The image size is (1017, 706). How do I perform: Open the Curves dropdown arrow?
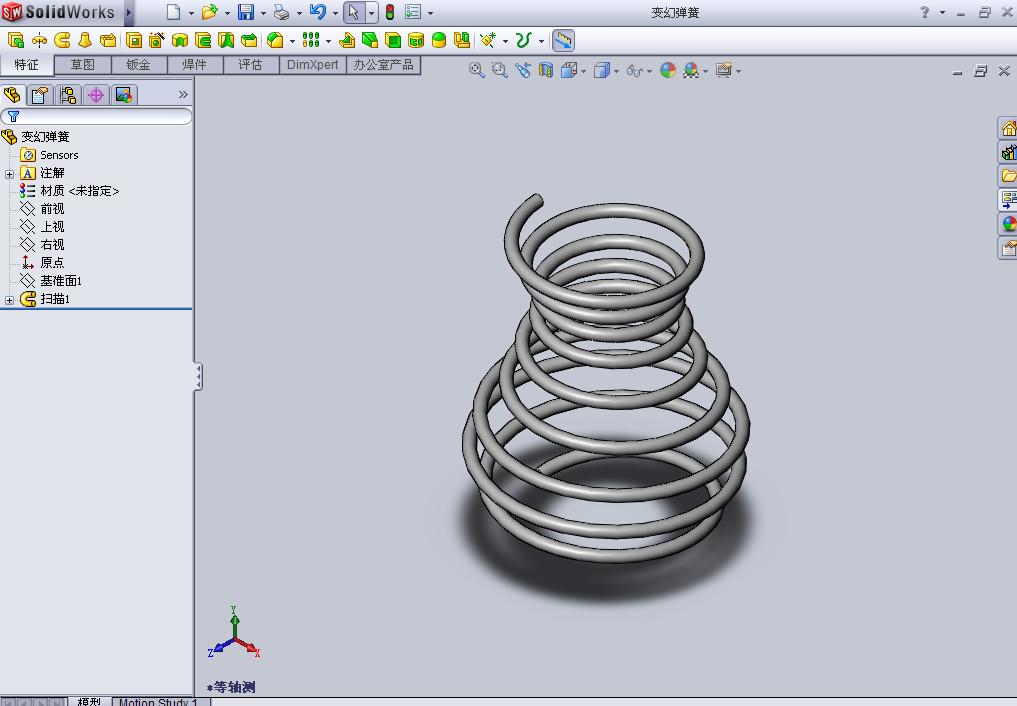tap(541, 41)
